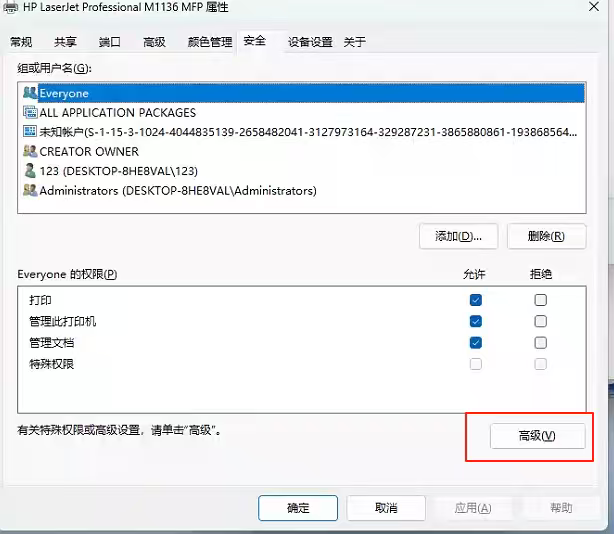Click the unknown account (未知帐户) icon
Image resolution: width=614 pixels, height=534 pixels.
[x=30, y=132]
